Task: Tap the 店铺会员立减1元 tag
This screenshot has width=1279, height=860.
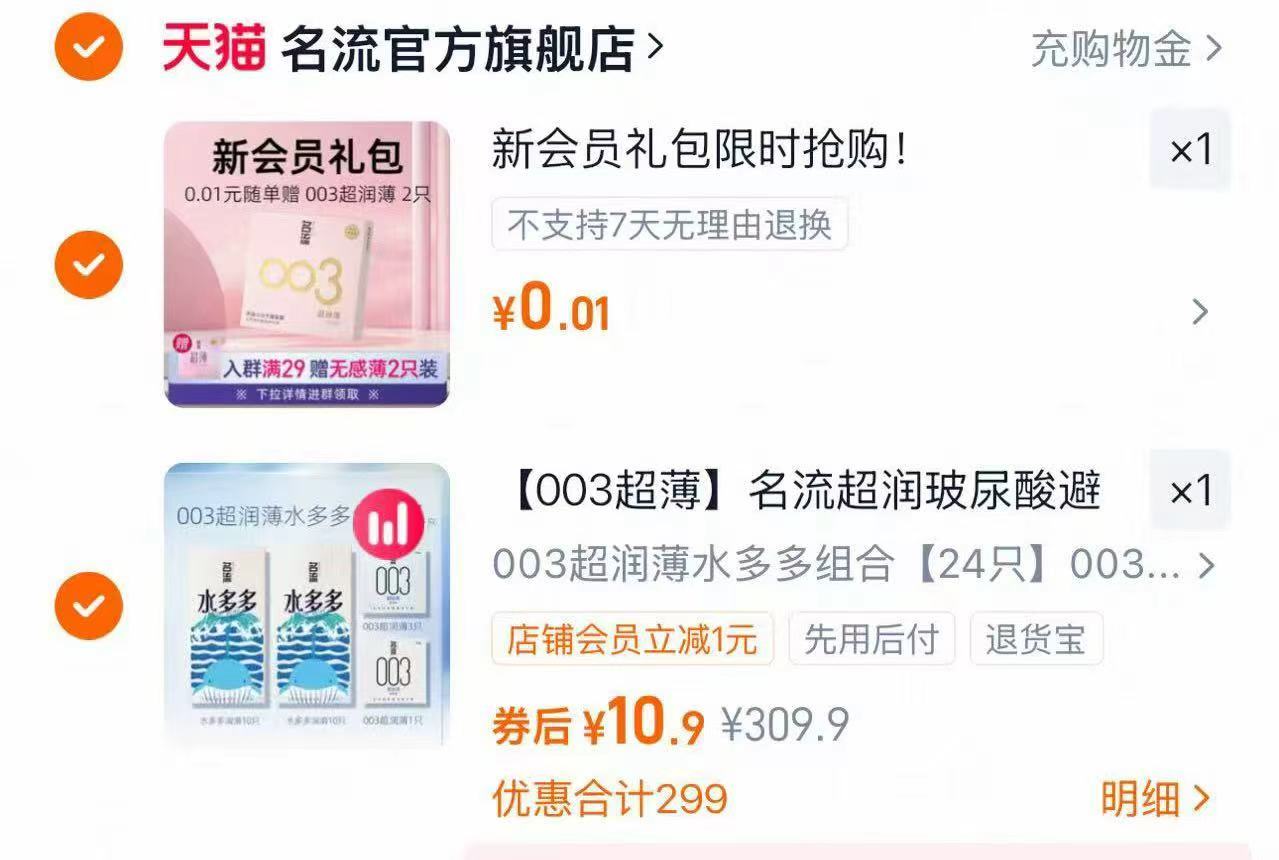Action: [632, 639]
